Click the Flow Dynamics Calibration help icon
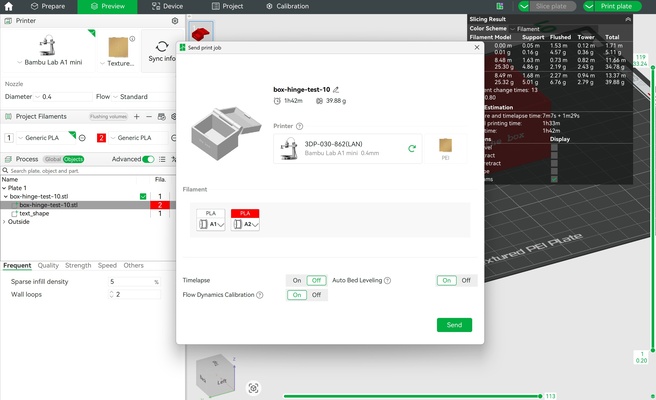Image resolution: width=656 pixels, height=400 pixels. (x=260, y=295)
